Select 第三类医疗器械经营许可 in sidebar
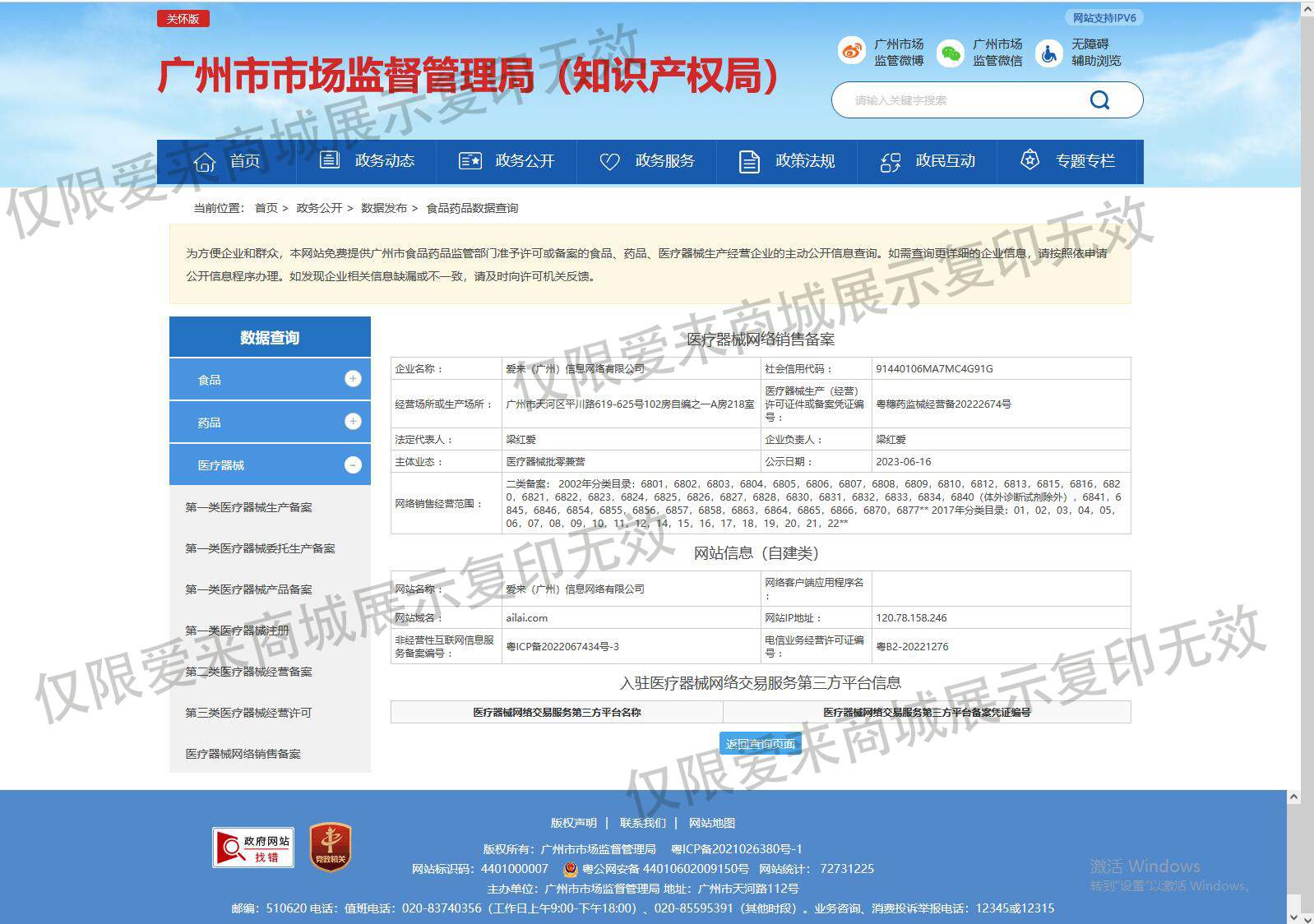The image size is (1314, 924). click(248, 713)
